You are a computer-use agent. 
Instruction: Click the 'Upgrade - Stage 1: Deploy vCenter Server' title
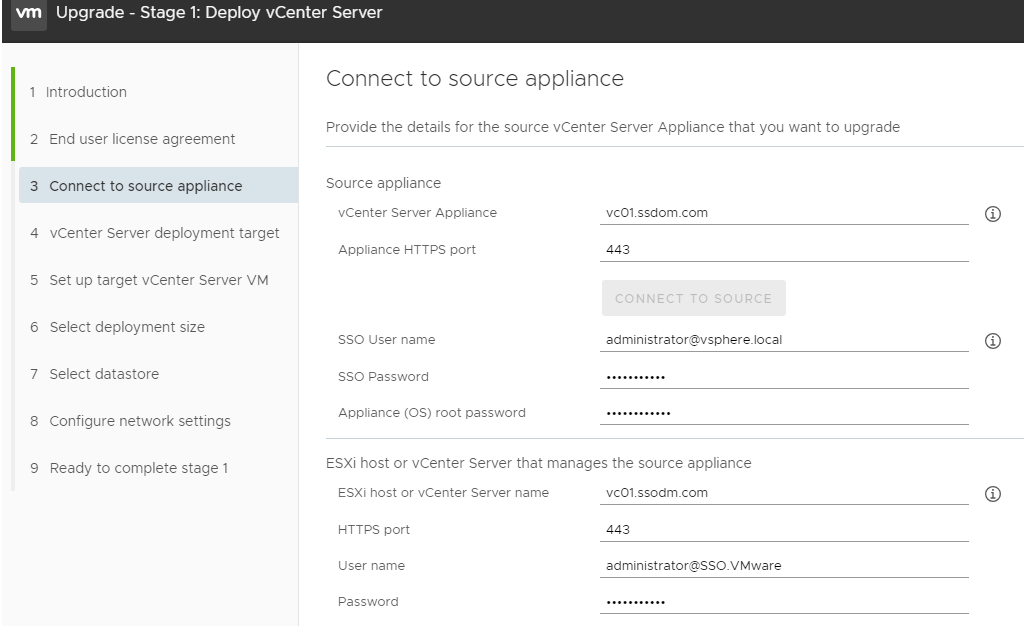pos(219,12)
